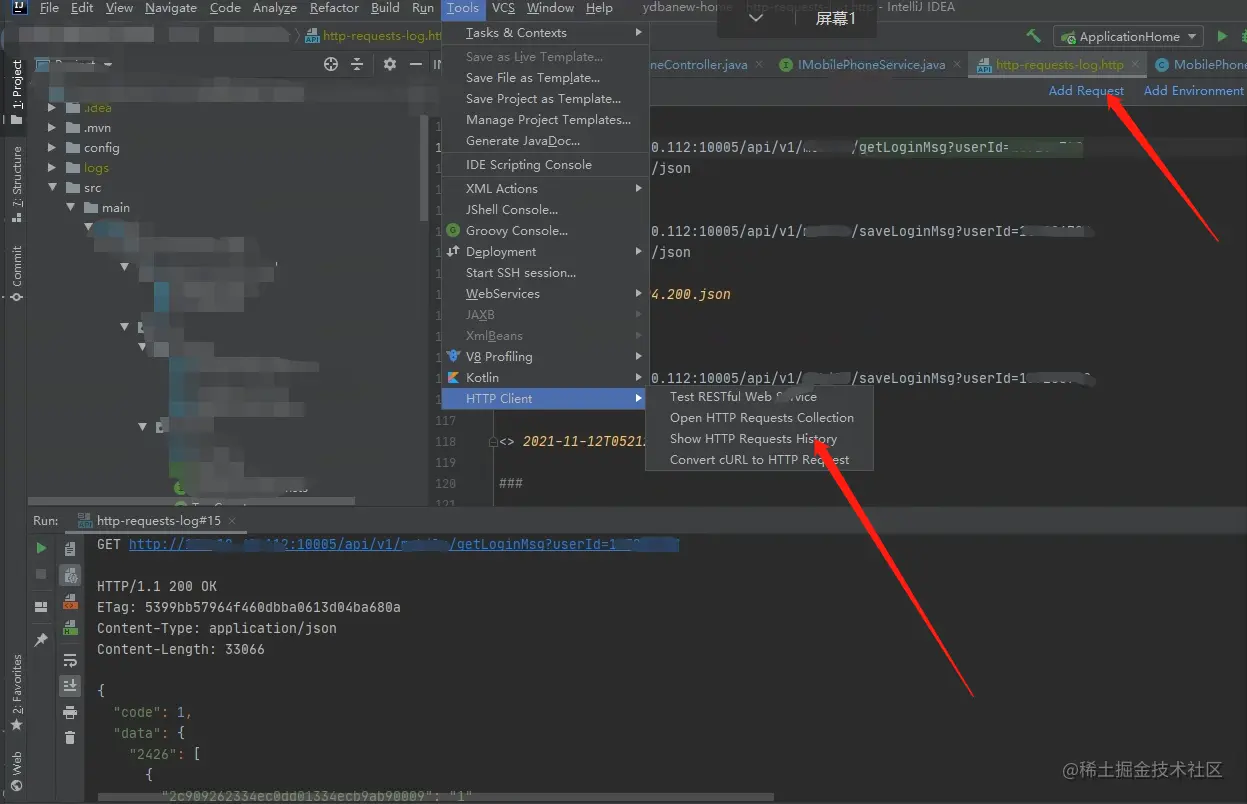Close the http-requests-log.http editor tab
The image size is (1247, 804).
[x=1135, y=64]
